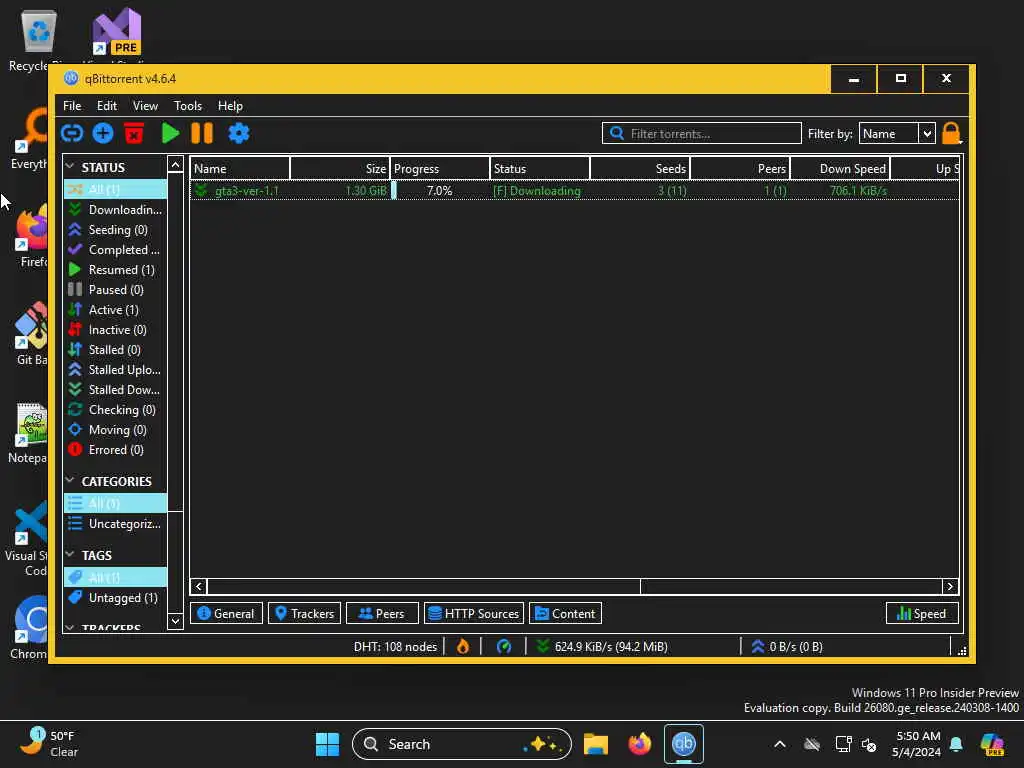The image size is (1024, 768).
Task: Select the Active (1) filter
Action: coord(116,310)
